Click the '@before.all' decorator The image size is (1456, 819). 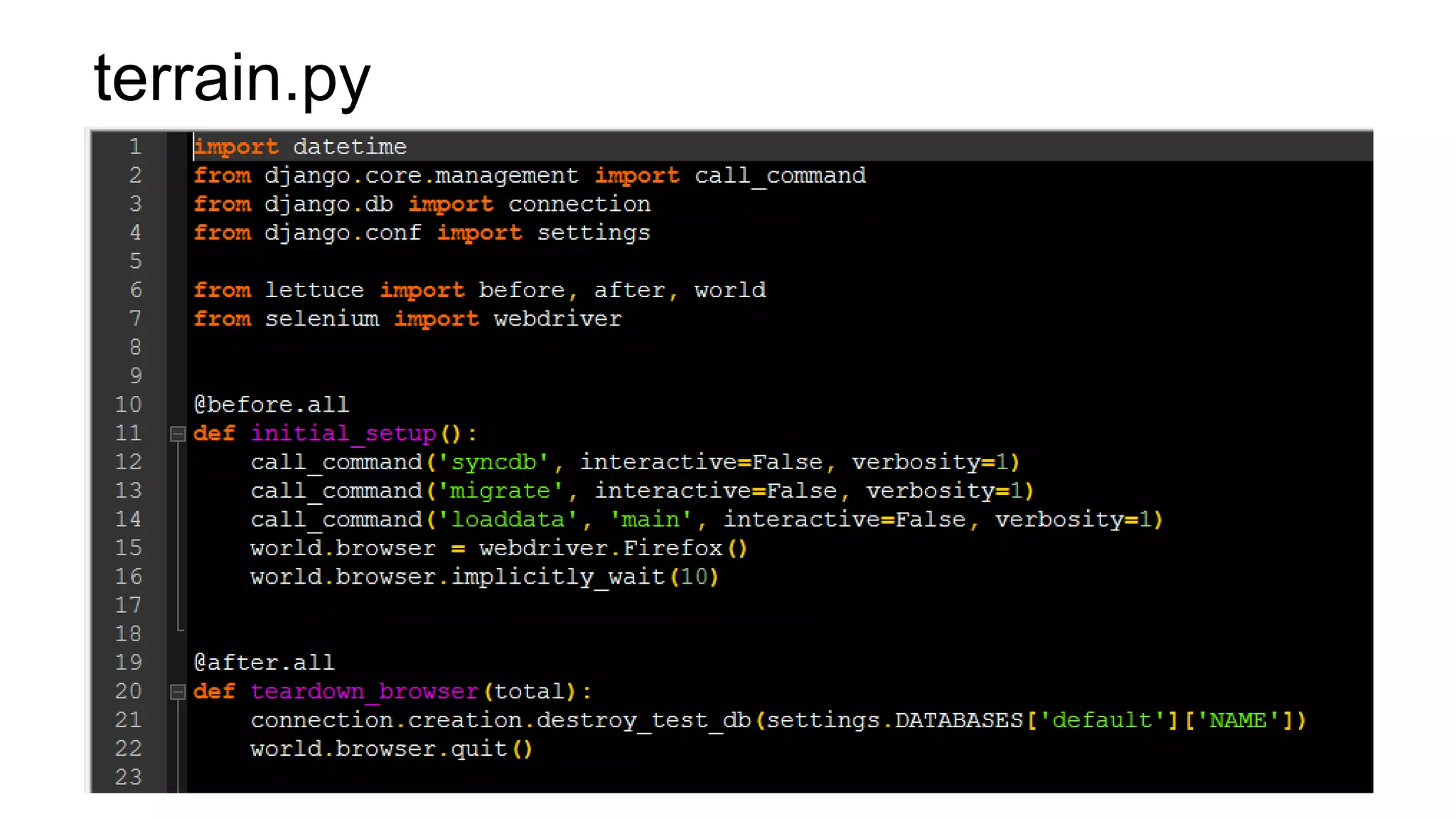click(272, 405)
